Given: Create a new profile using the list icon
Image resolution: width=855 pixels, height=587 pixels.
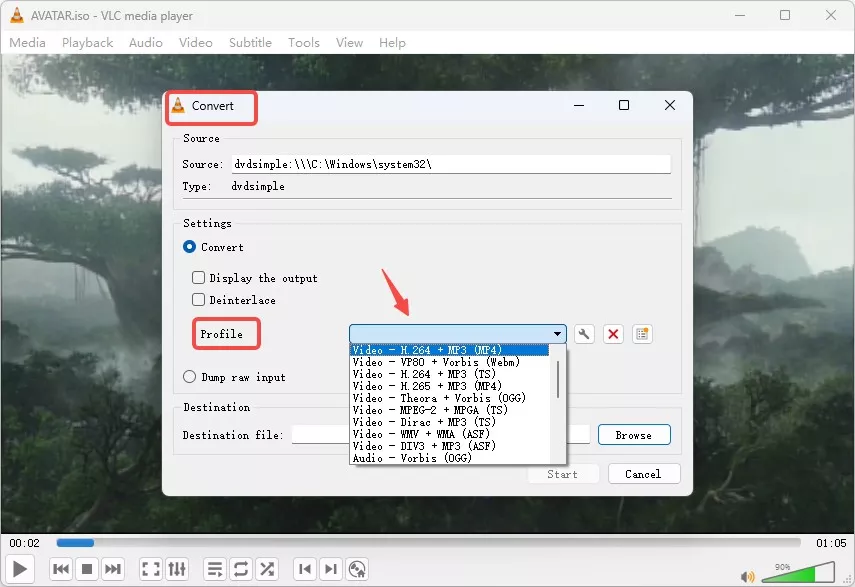Looking at the screenshot, I should pos(641,333).
